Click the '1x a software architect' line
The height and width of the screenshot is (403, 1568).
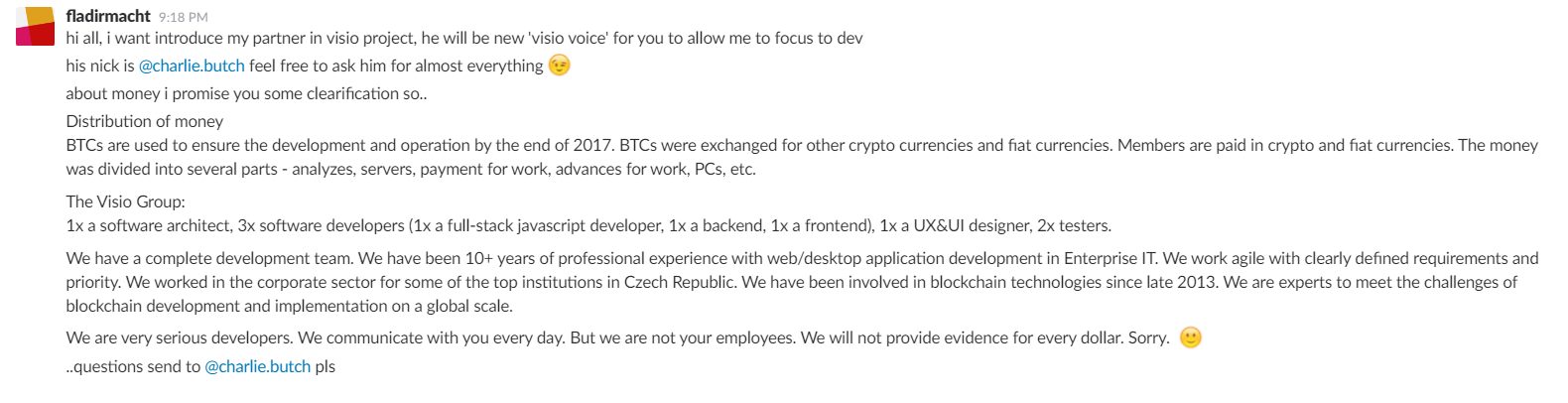pyautogui.click(x=588, y=225)
